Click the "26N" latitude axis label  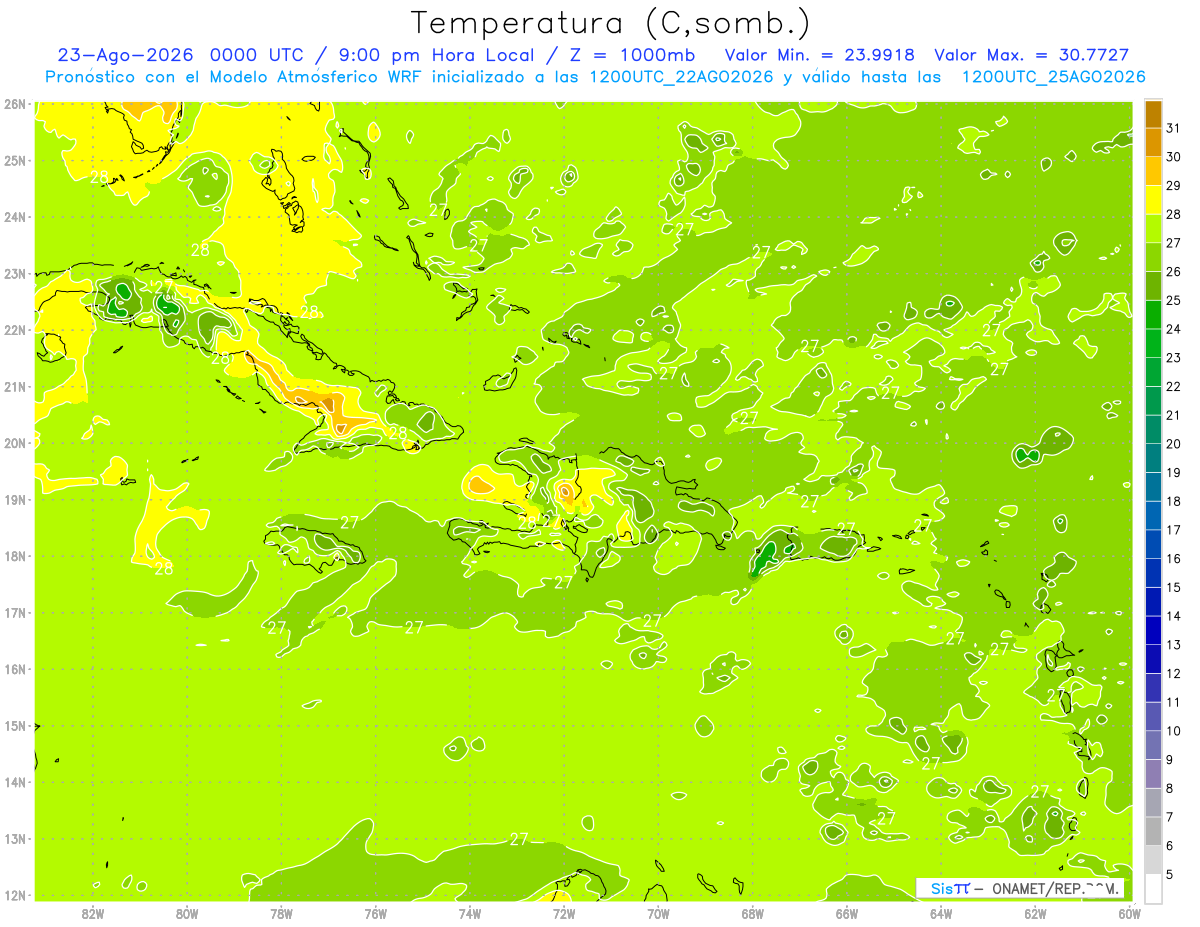(14, 104)
